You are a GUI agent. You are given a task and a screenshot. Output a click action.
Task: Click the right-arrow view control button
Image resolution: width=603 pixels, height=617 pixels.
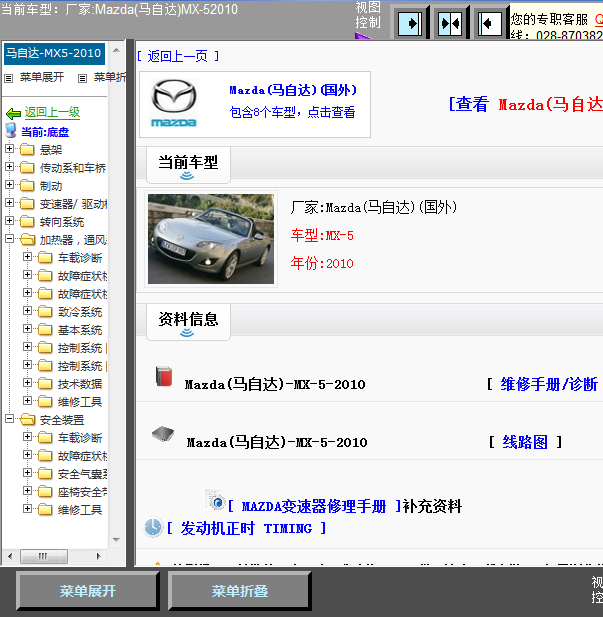(x=410, y=24)
